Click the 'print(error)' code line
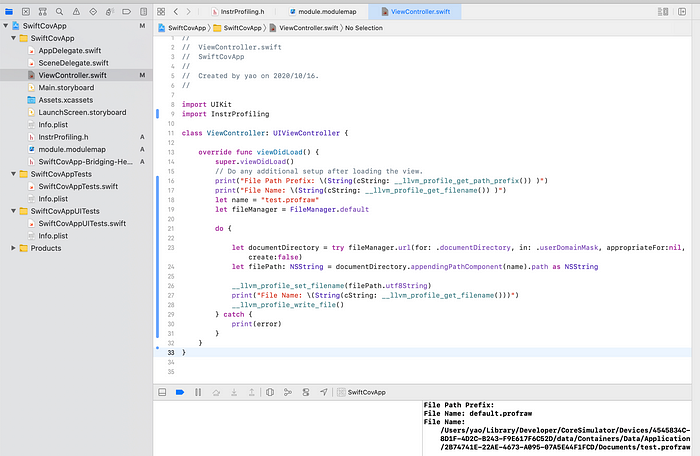The height and width of the screenshot is (456, 700). [x=256, y=324]
